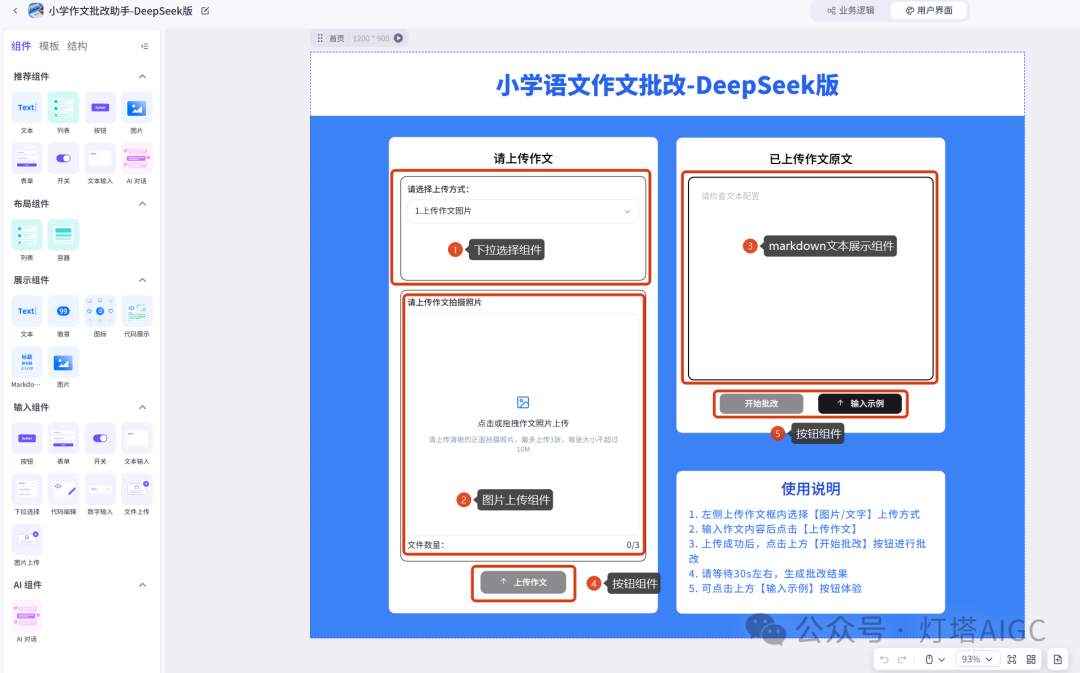Collapse the 输入组件 section

pyautogui.click(x=143, y=407)
